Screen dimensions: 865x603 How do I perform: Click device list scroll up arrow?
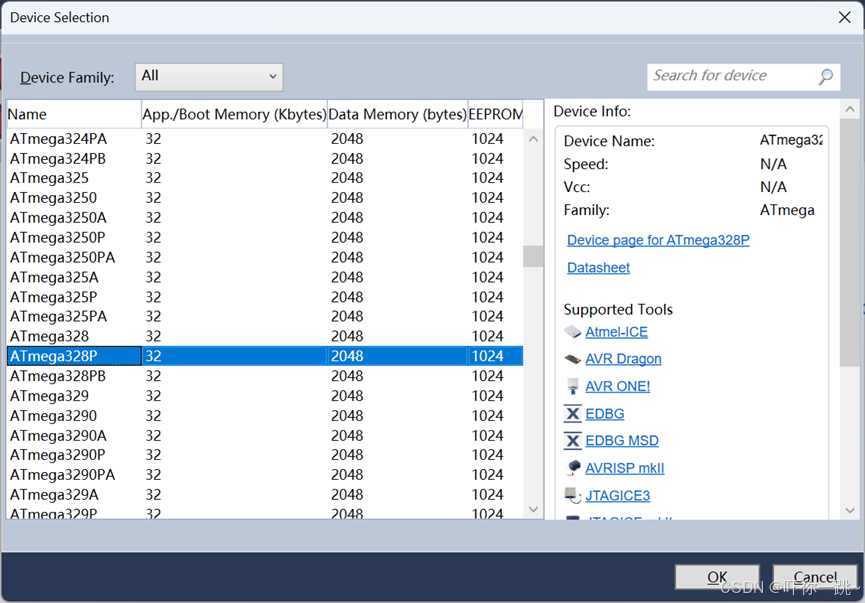coord(533,139)
